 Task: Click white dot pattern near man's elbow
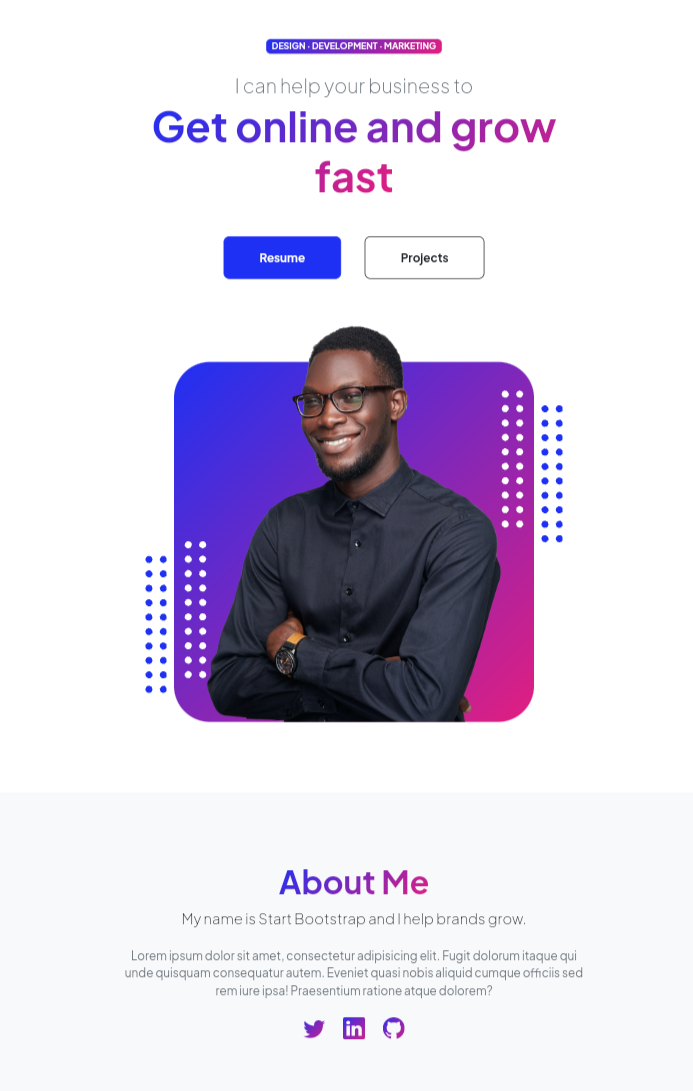[196, 610]
